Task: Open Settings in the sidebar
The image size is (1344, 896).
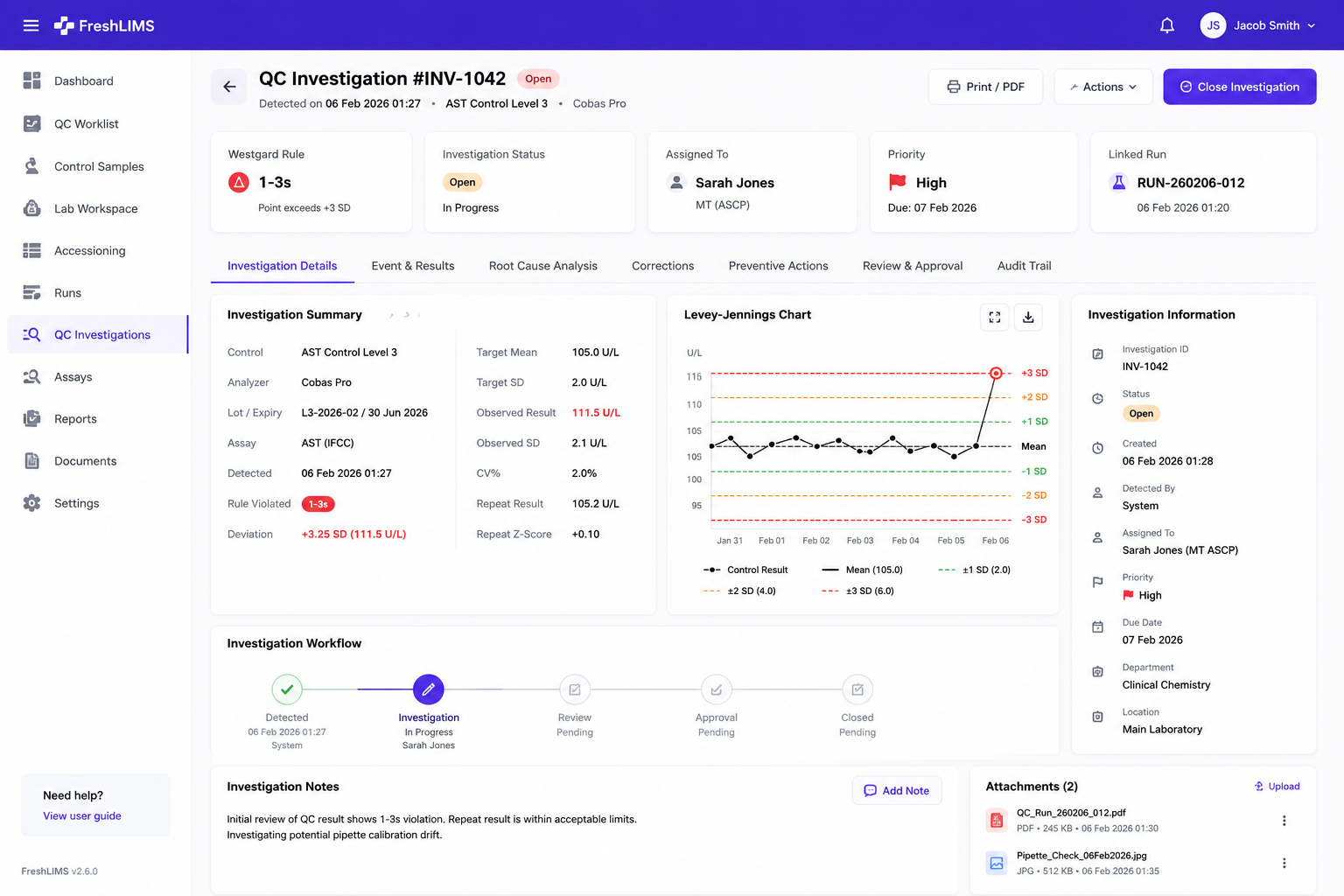Action: point(97,503)
